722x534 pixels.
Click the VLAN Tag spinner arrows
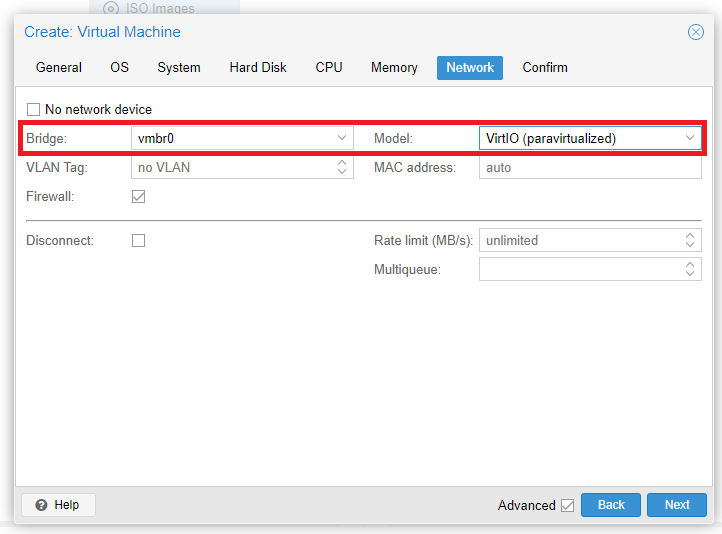(x=342, y=167)
